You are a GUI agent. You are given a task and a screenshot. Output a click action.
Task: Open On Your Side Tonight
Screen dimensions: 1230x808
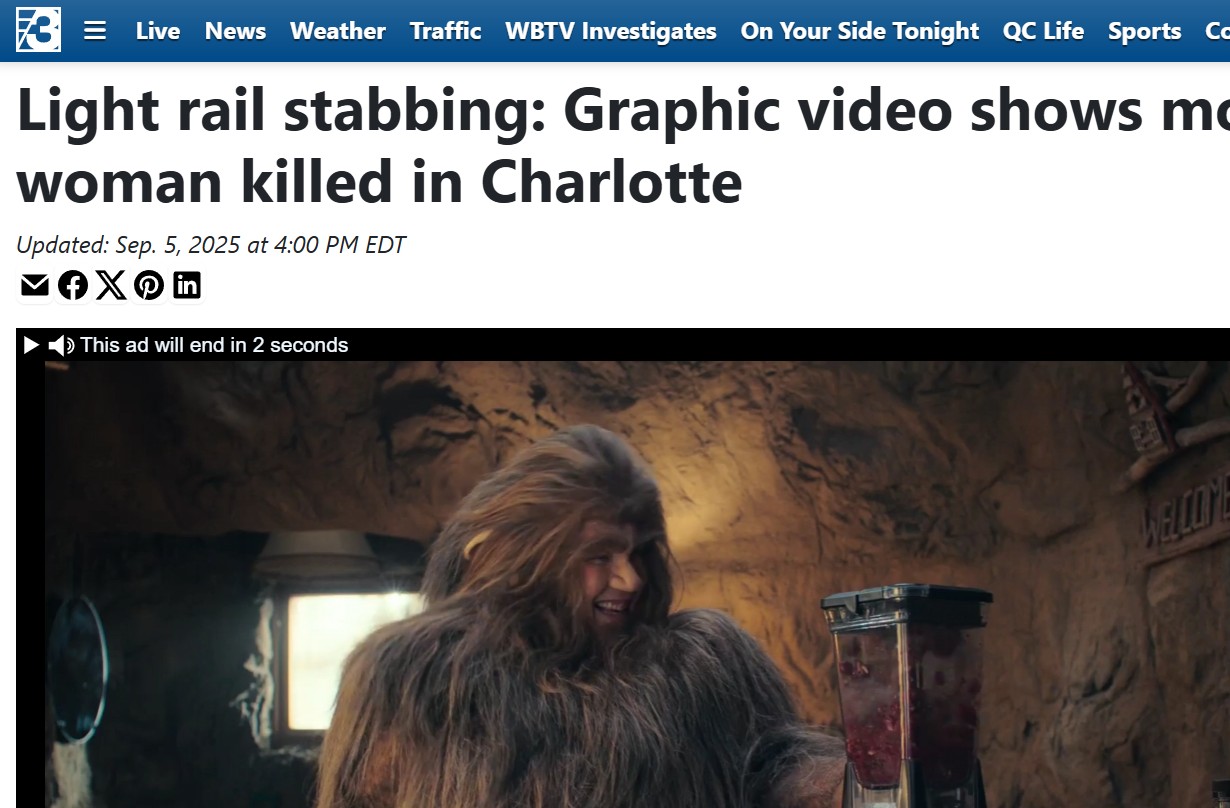860,31
